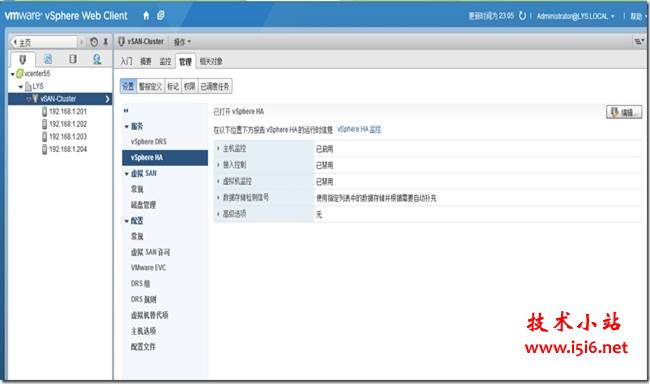Select the 权限 sub-tab
The width and height of the screenshot is (650, 384).
tap(189, 86)
